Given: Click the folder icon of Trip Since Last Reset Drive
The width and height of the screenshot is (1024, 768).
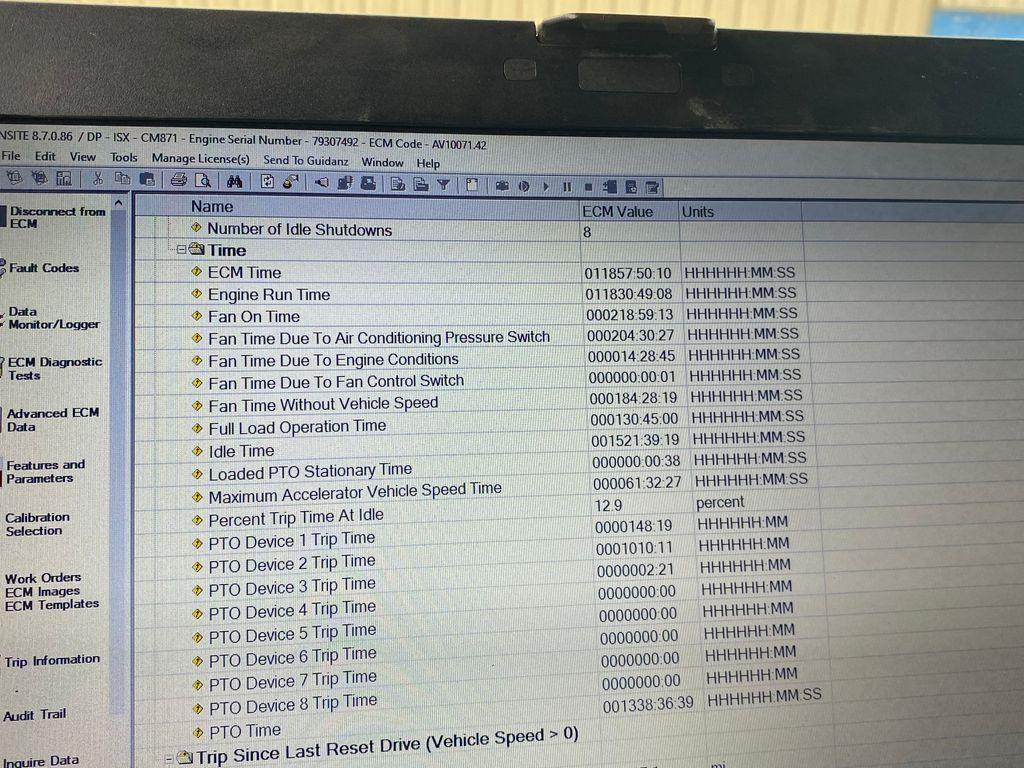Looking at the screenshot, I should tap(185, 758).
